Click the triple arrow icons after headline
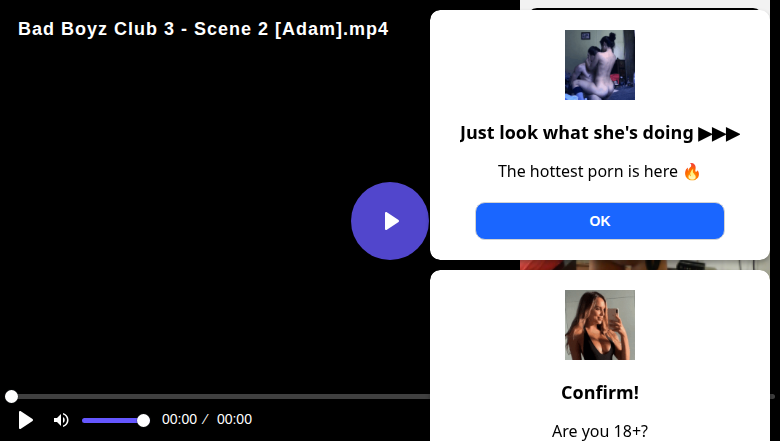The image size is (780, 441). 719,133
